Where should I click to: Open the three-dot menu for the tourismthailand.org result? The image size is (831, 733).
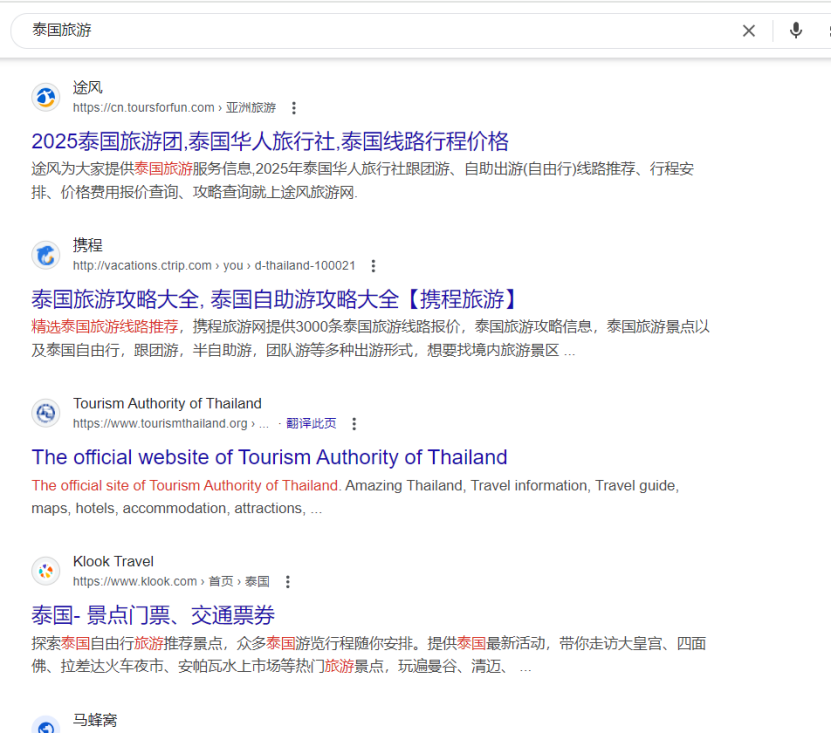point(354,424)
